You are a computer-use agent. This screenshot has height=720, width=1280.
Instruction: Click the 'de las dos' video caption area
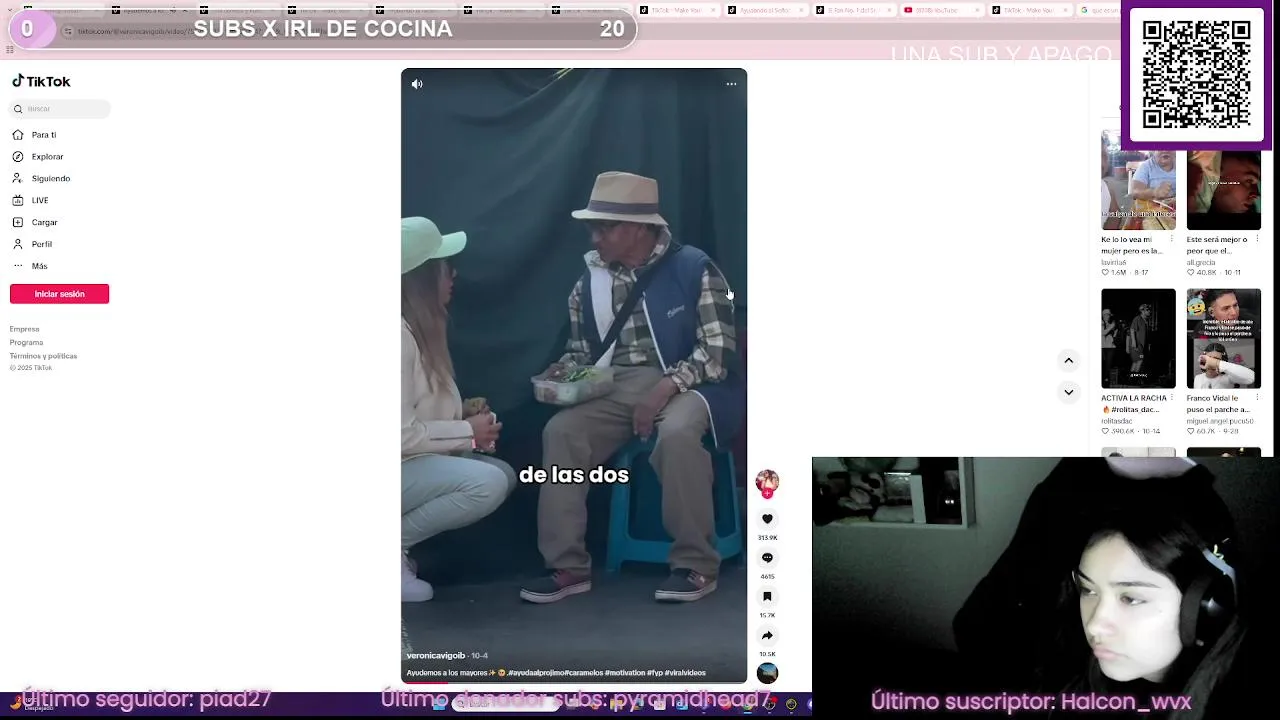point(574,475)
